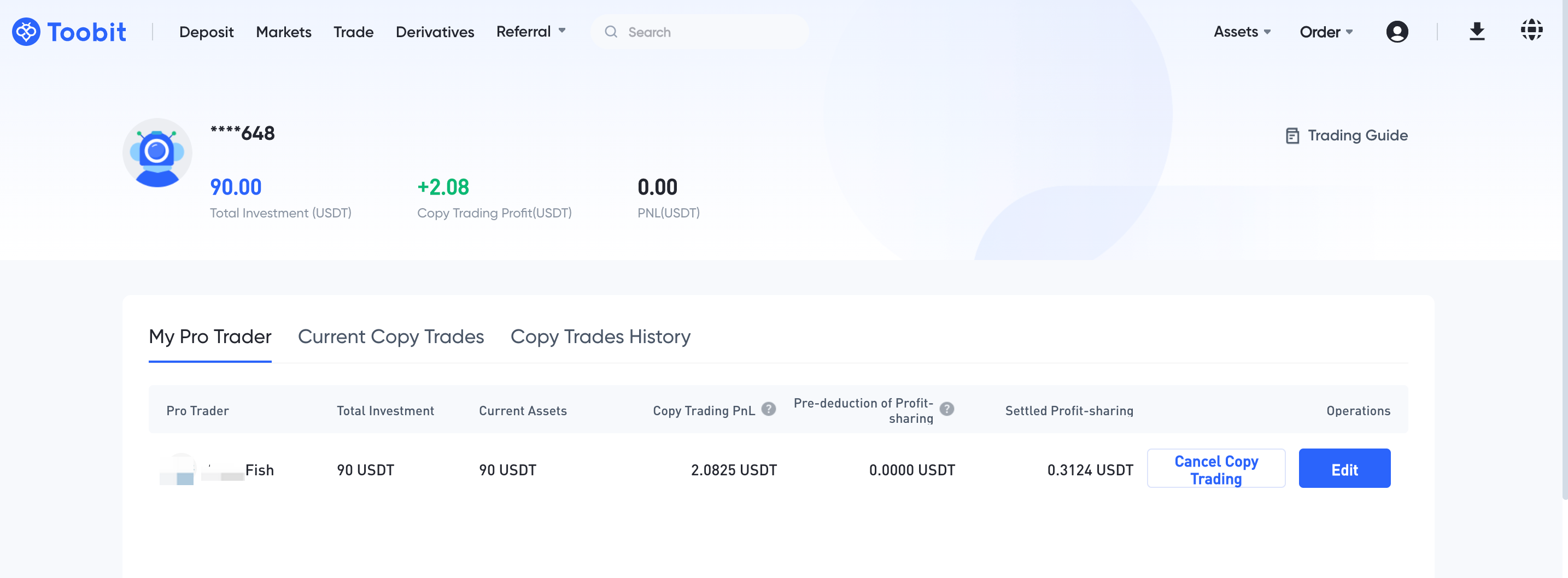
Task: Expand the Referral dropdown menu
Action: 531,32
